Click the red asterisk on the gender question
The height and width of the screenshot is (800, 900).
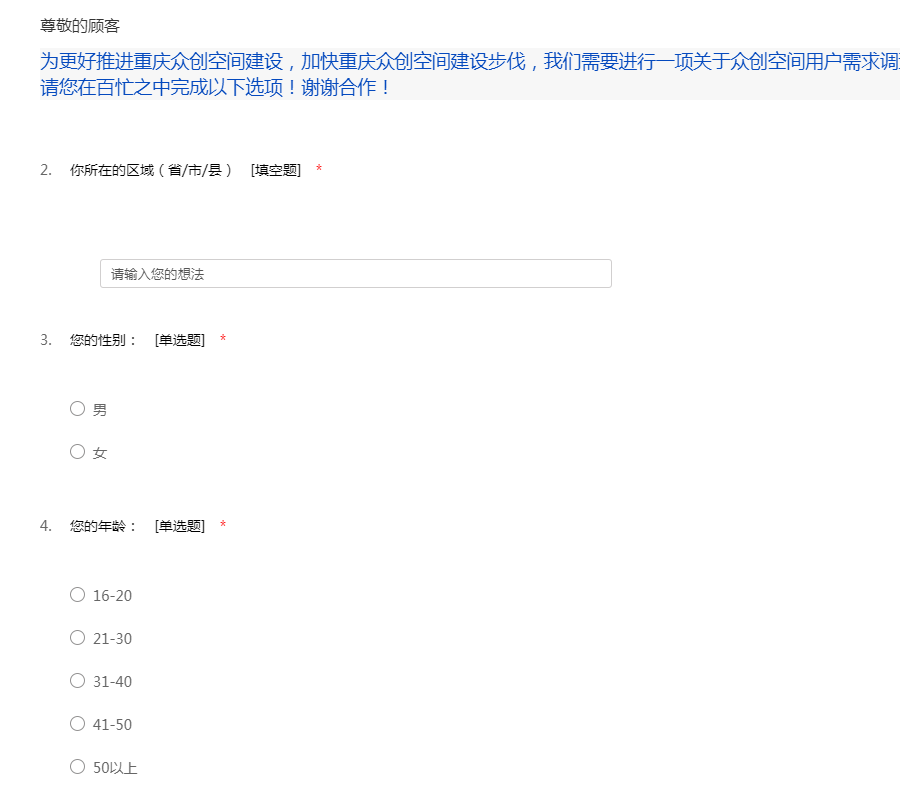pyautogui.click(x=223, y=340)
